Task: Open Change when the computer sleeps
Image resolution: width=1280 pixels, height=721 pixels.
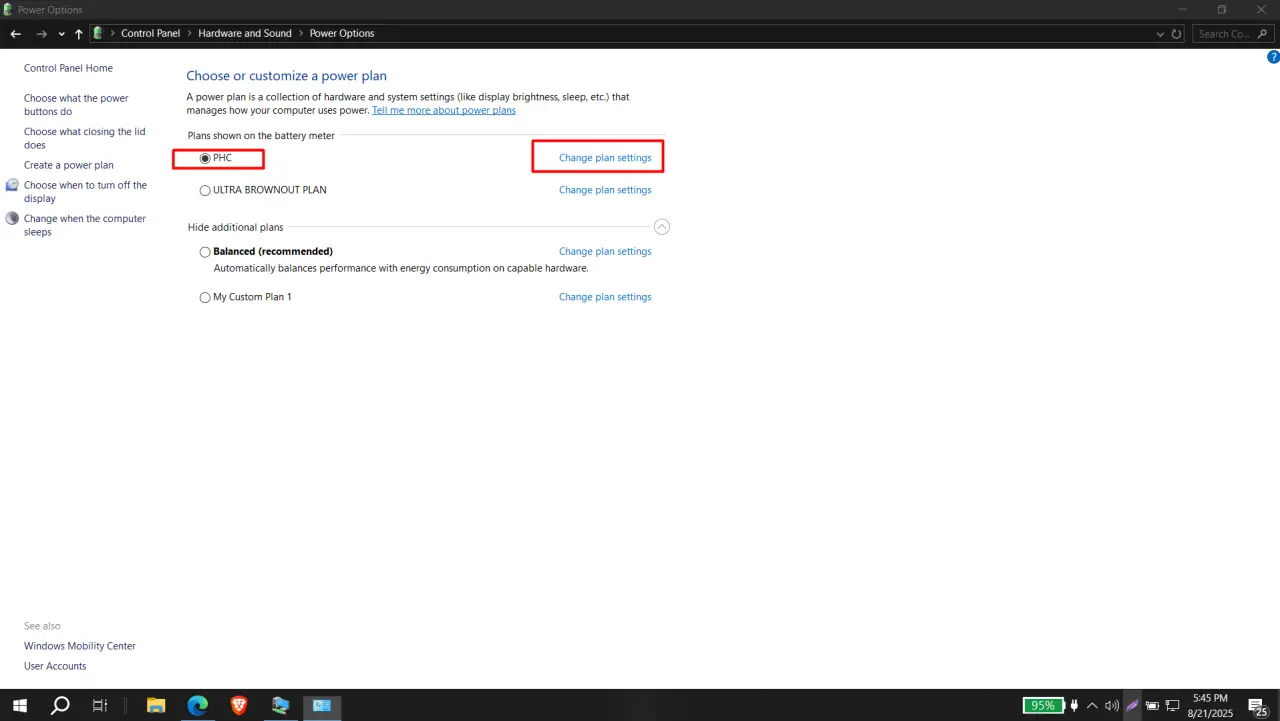Action: click(x=85, y=225)
